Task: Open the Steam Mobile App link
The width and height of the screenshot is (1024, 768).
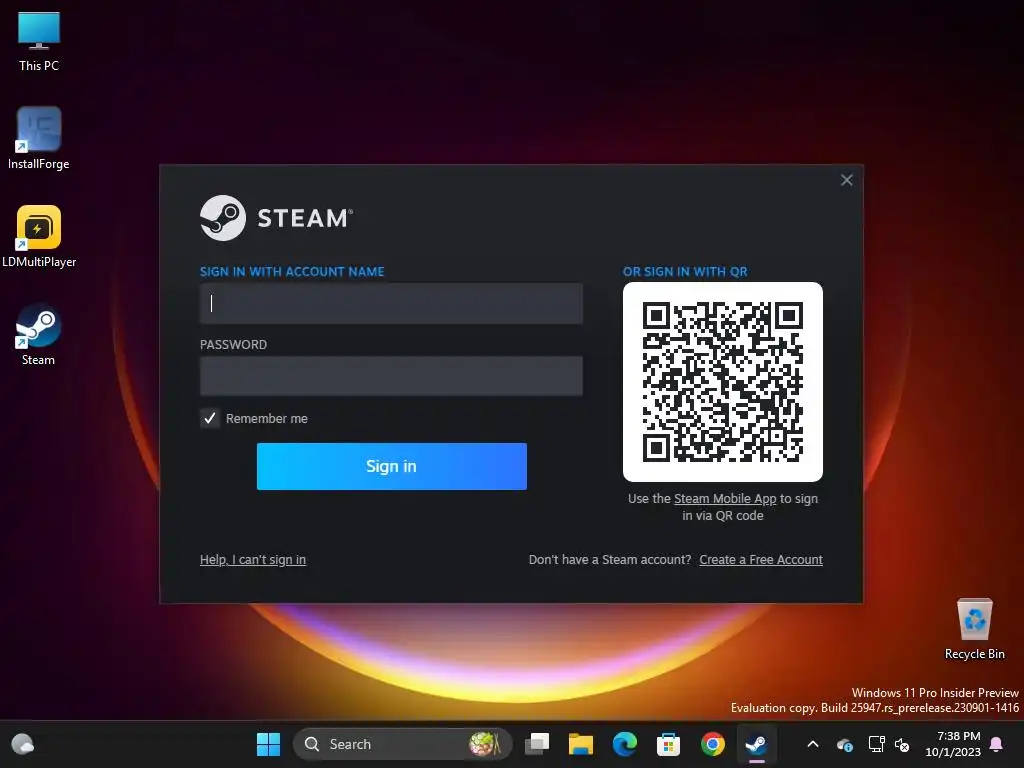Action: coord(725,499)
